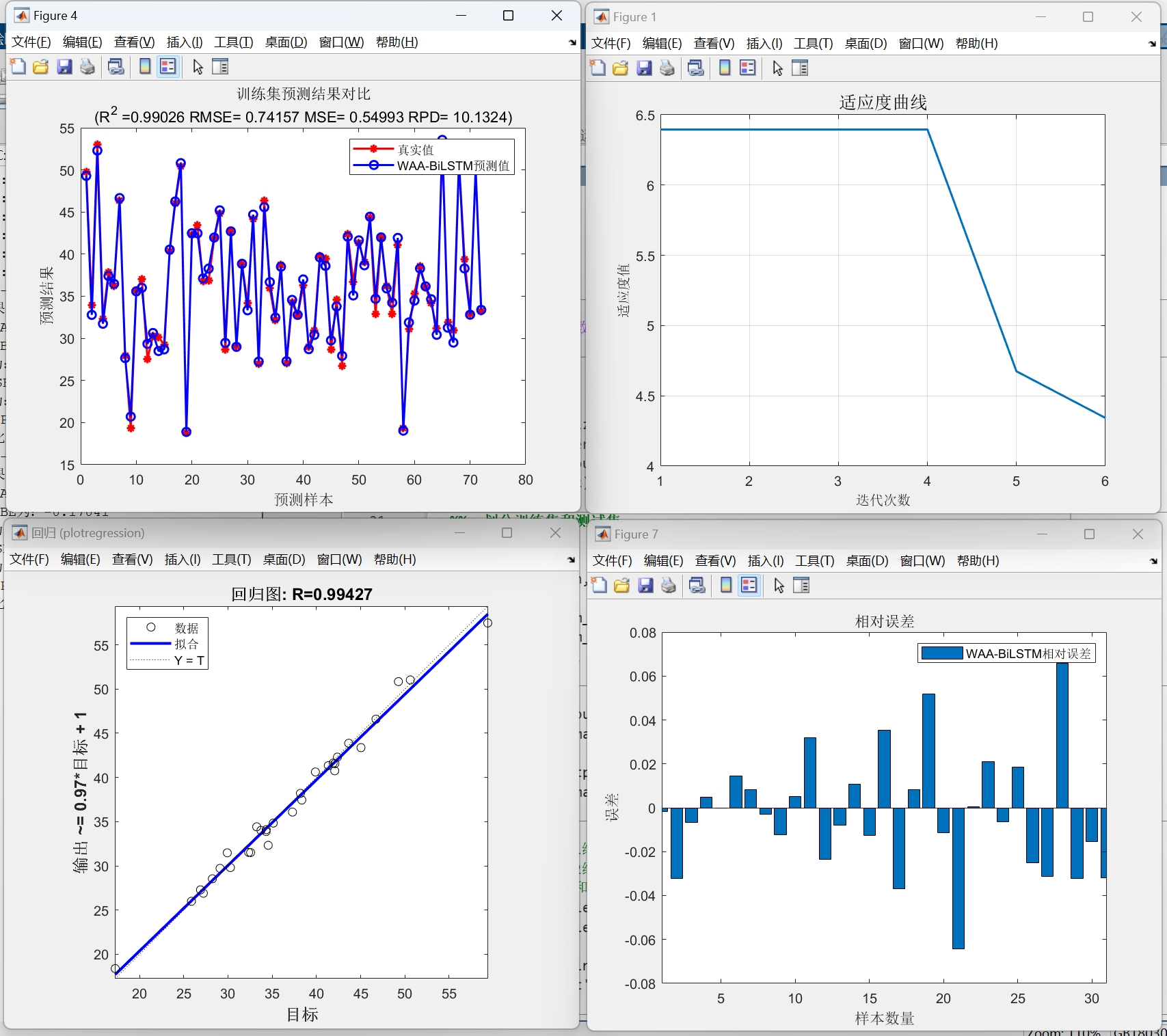The height and width of the screenshot is (1036, 1167).
Task: Click New Figure icon in Figure 7 toolbar
Action: tap(600, 585)
